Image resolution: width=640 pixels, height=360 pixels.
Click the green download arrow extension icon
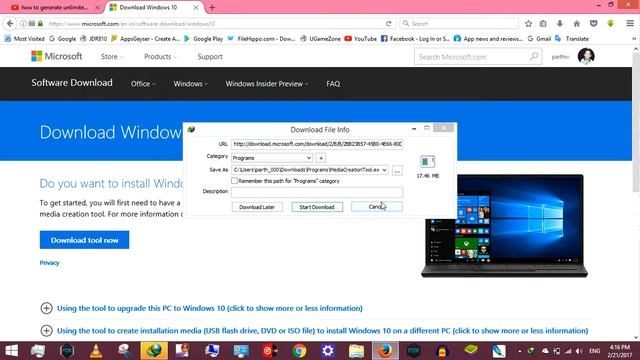click(x=611, y=24)
